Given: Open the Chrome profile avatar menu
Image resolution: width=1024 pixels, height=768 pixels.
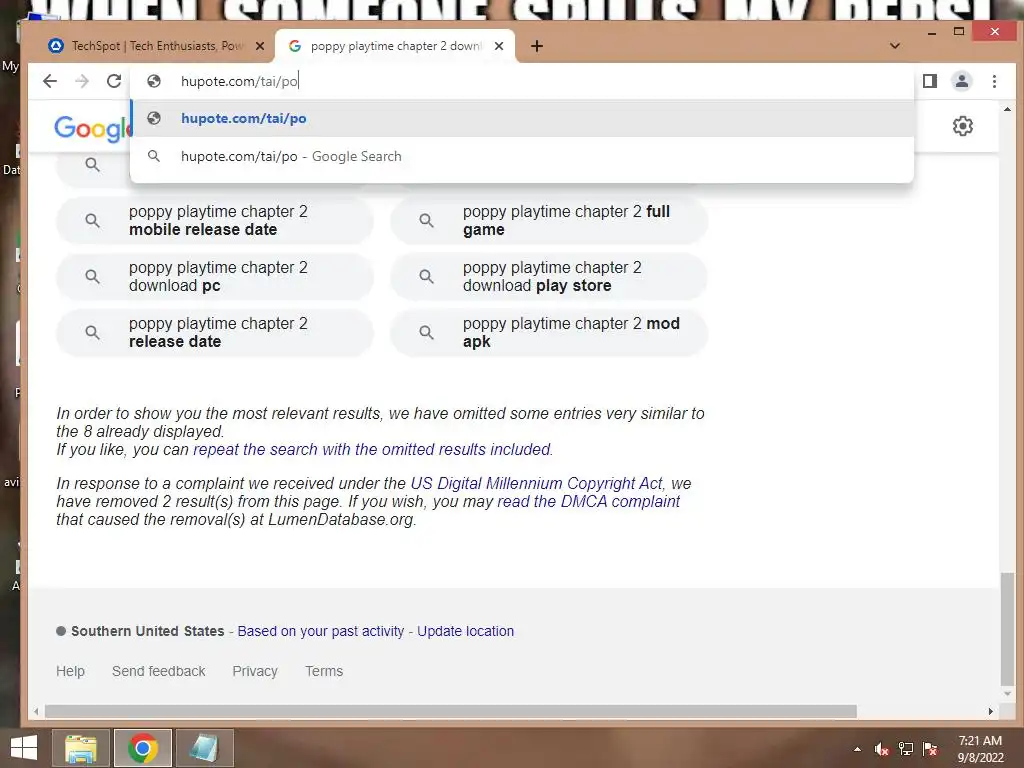Looking at the screenshot, I should coord(962,81).
